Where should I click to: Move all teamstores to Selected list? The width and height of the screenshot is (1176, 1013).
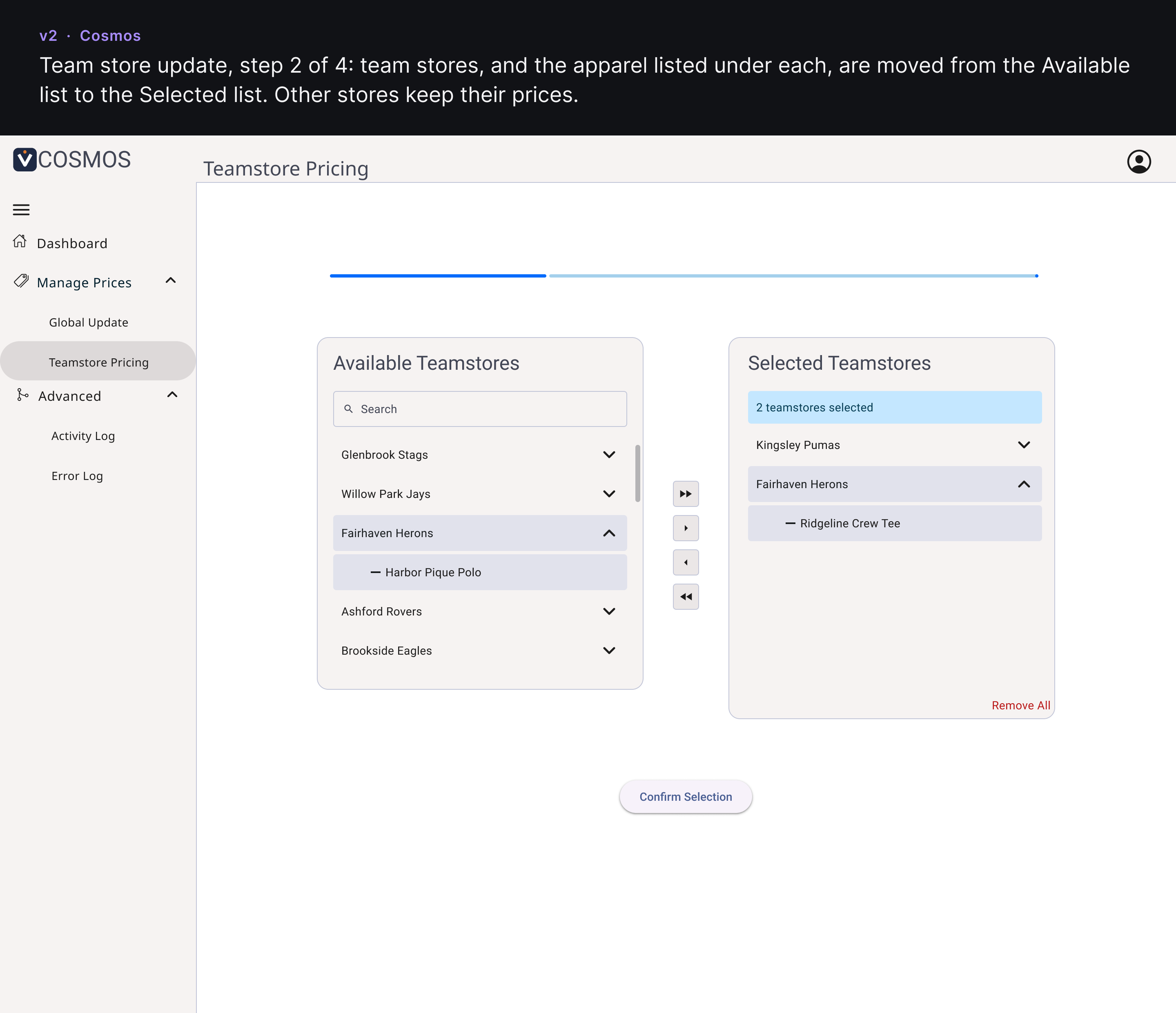coord(686,493)
